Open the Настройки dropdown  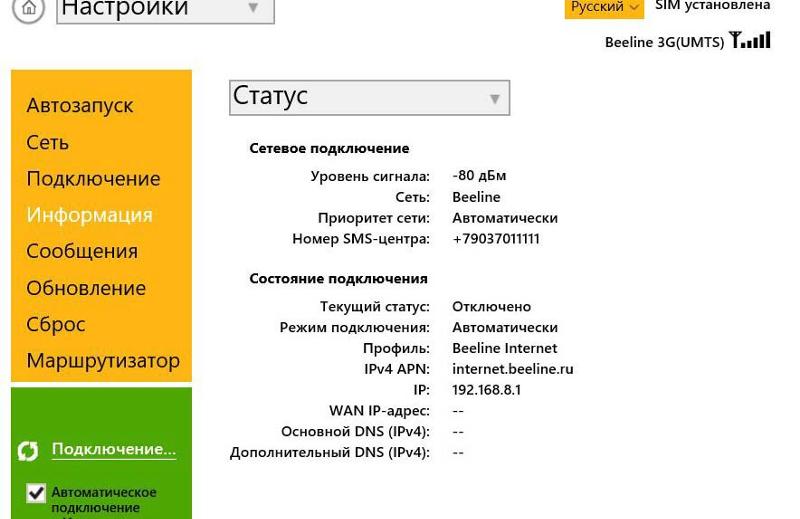pyautogui.click(x=165, y=10)
